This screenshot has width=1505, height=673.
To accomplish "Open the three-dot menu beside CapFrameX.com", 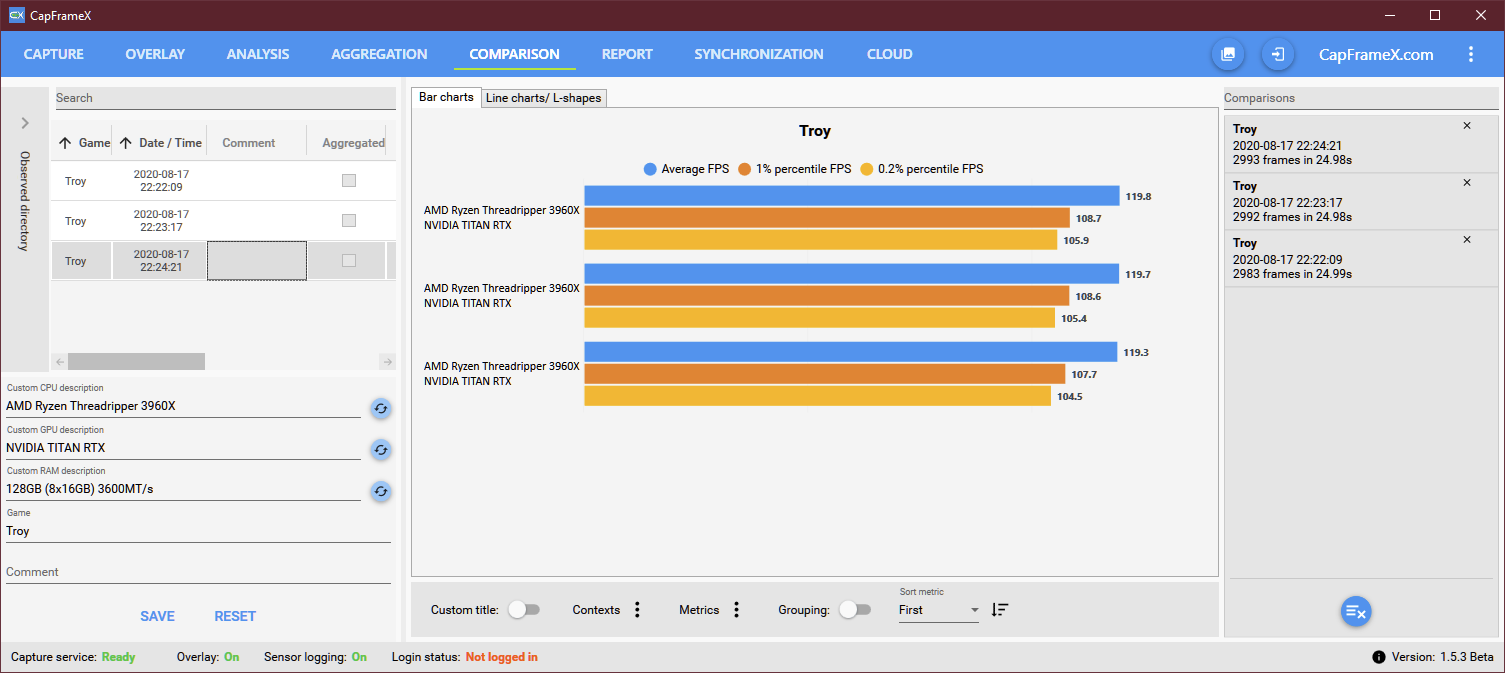I will (1470, 54).
